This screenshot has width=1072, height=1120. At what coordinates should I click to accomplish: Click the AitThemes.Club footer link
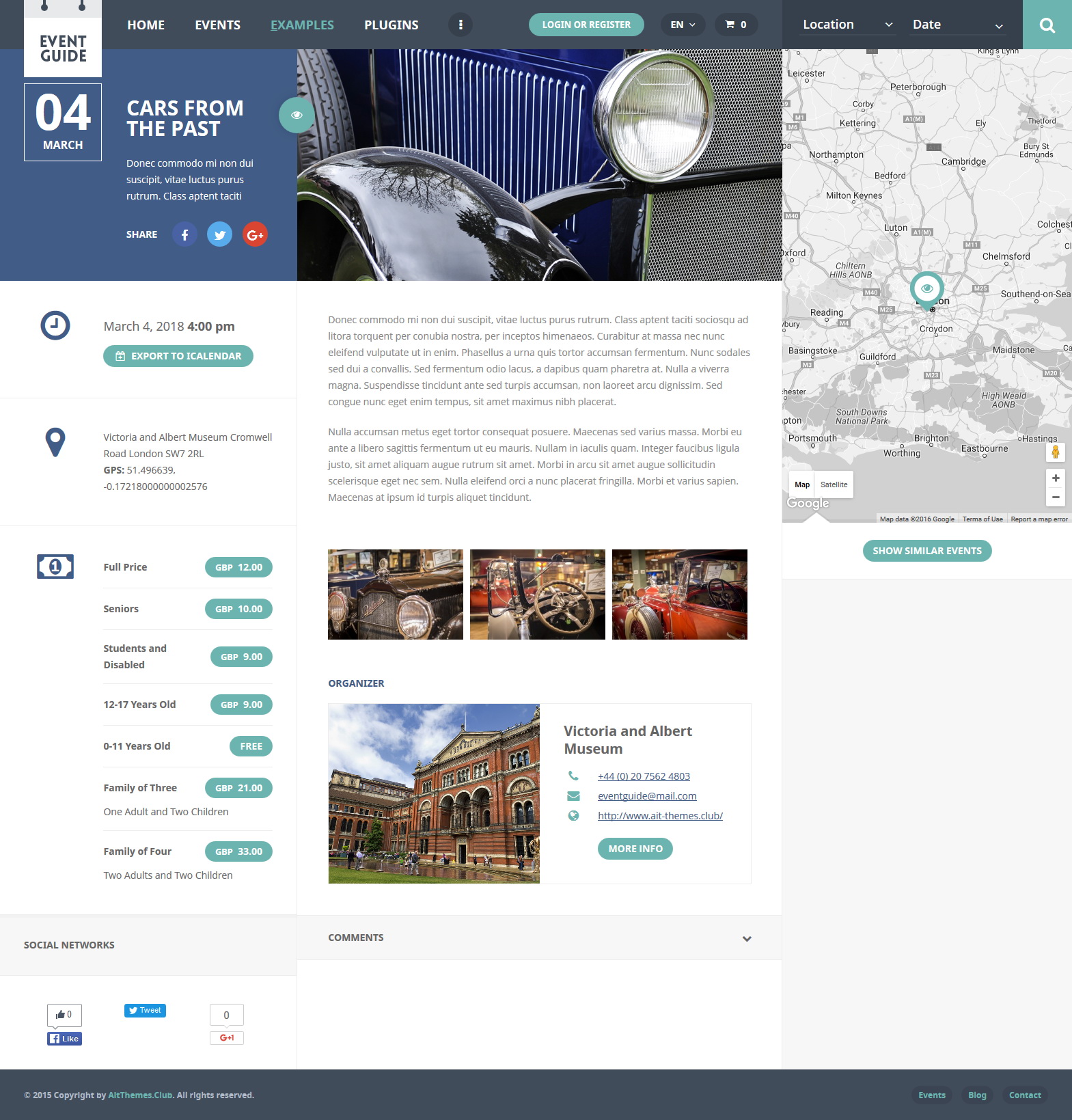tap(140, 1095)
